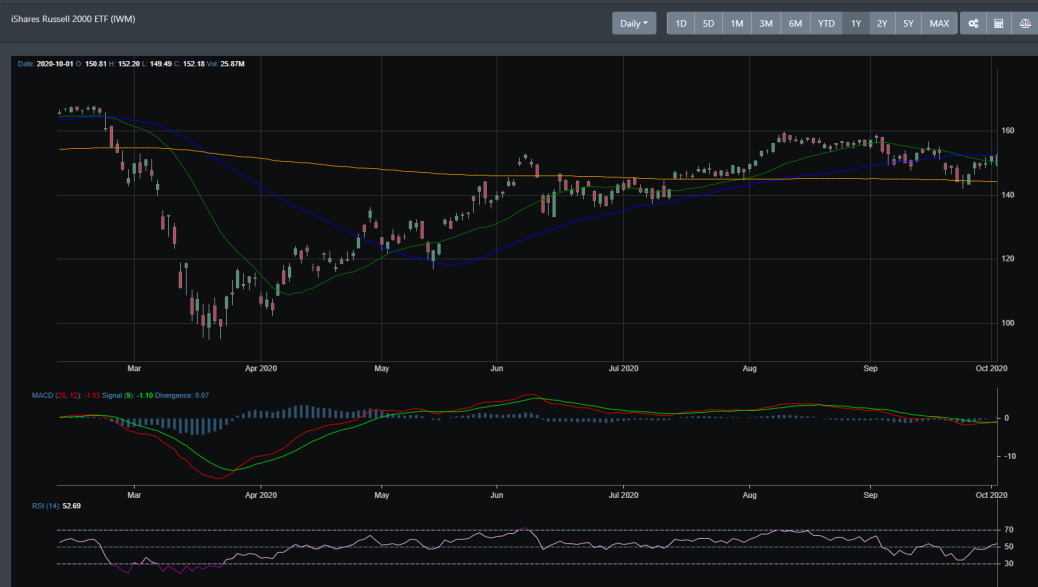Click the RSI (14) indicator label
The image size is (1038, 587).
(x=46, y=506)
